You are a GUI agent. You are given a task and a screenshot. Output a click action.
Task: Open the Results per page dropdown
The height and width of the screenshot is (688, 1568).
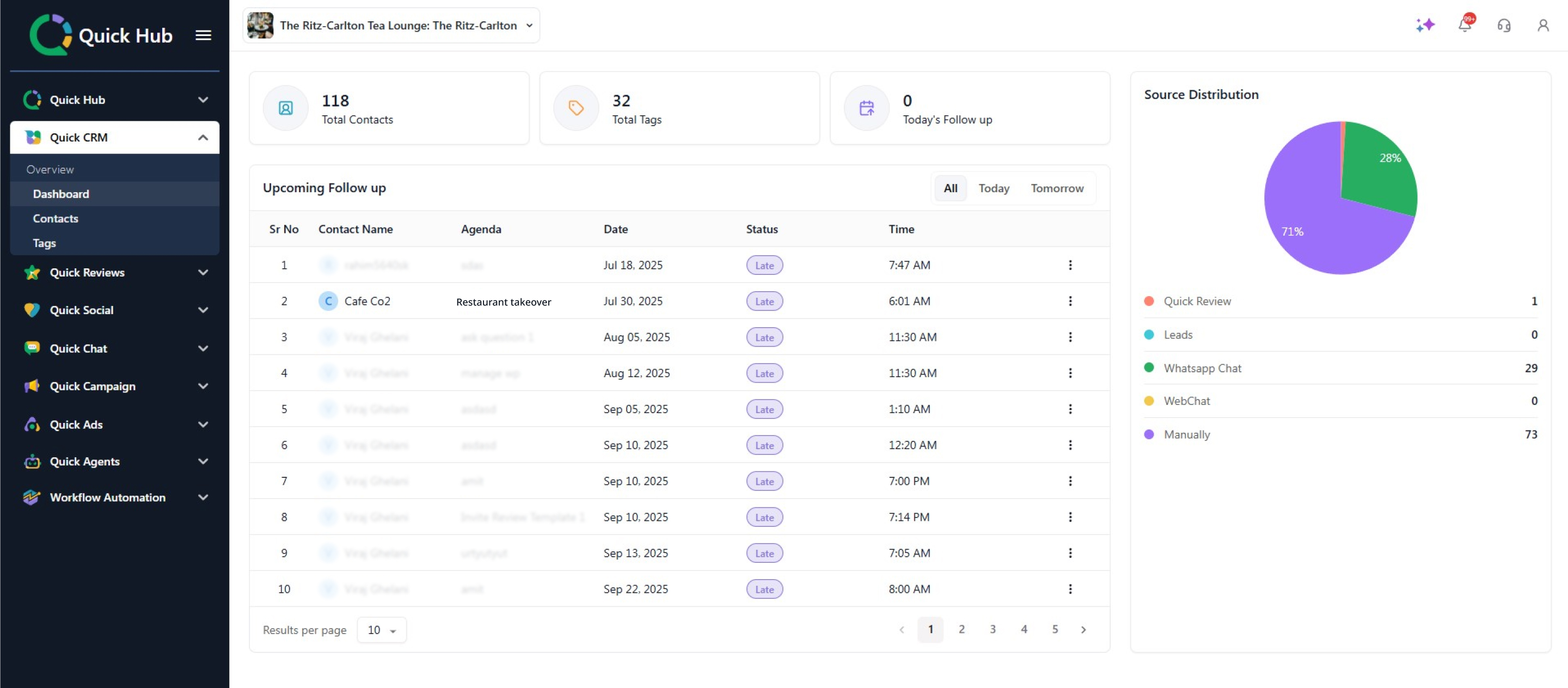pyautogui.click(x=382, y=630)
